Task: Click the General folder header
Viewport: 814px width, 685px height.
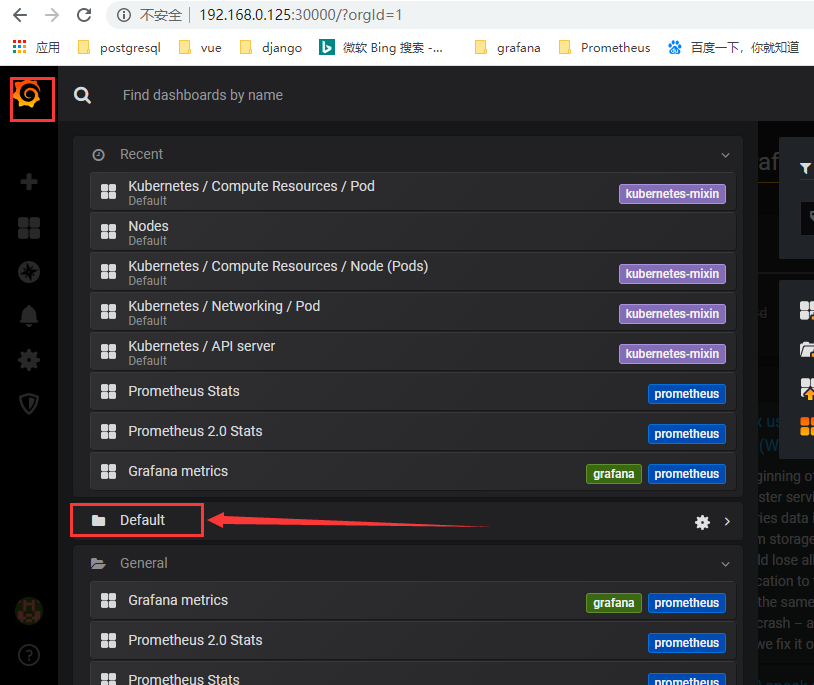Action: coord(408,563)
